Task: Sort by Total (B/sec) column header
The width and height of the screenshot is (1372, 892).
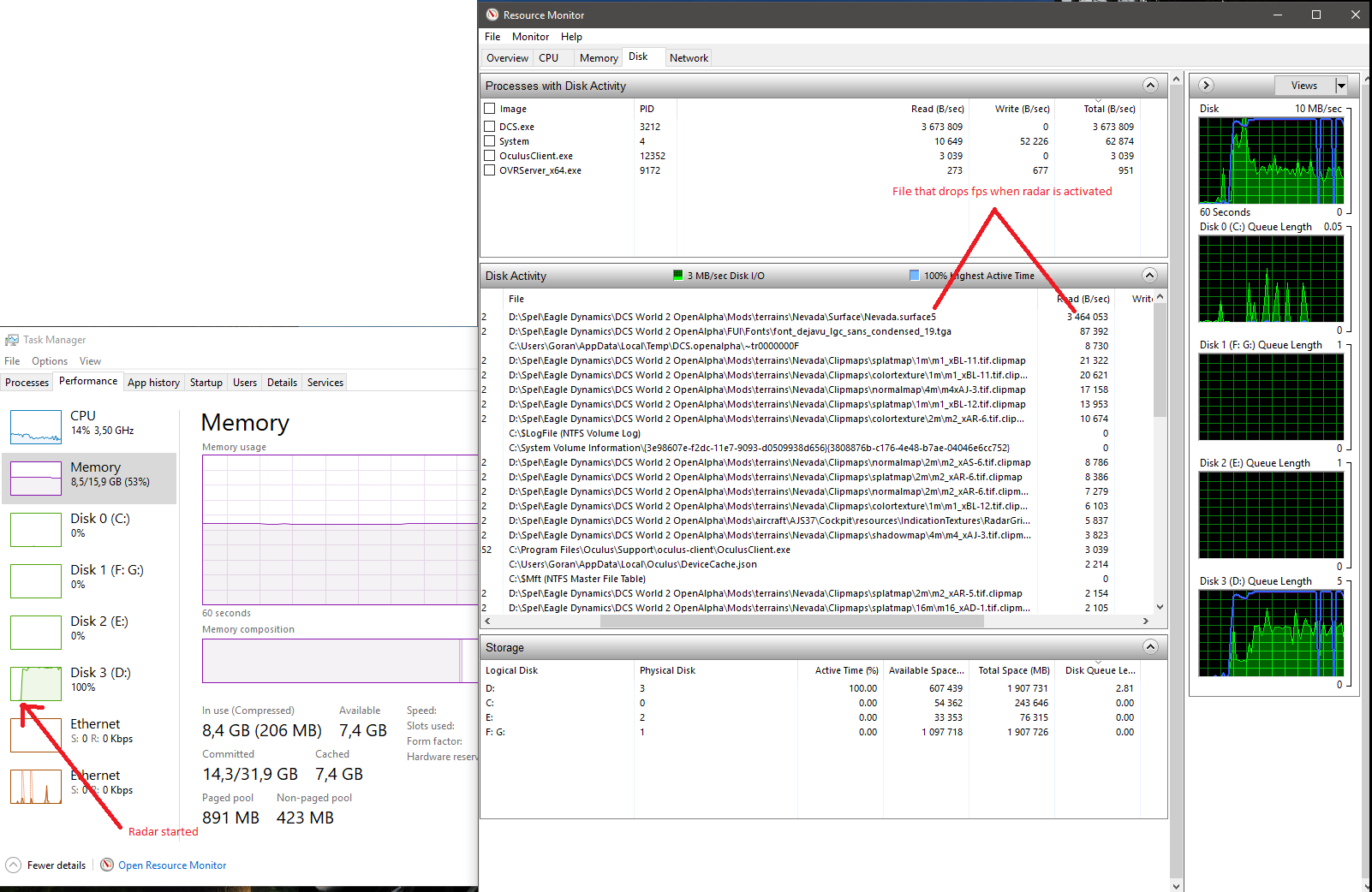Action: click(1109, 109)
